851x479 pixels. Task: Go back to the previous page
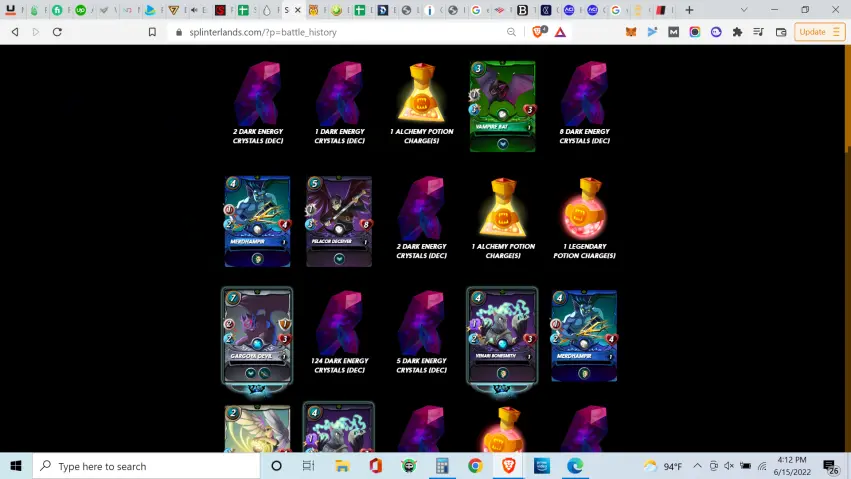[x=15, y=32]
